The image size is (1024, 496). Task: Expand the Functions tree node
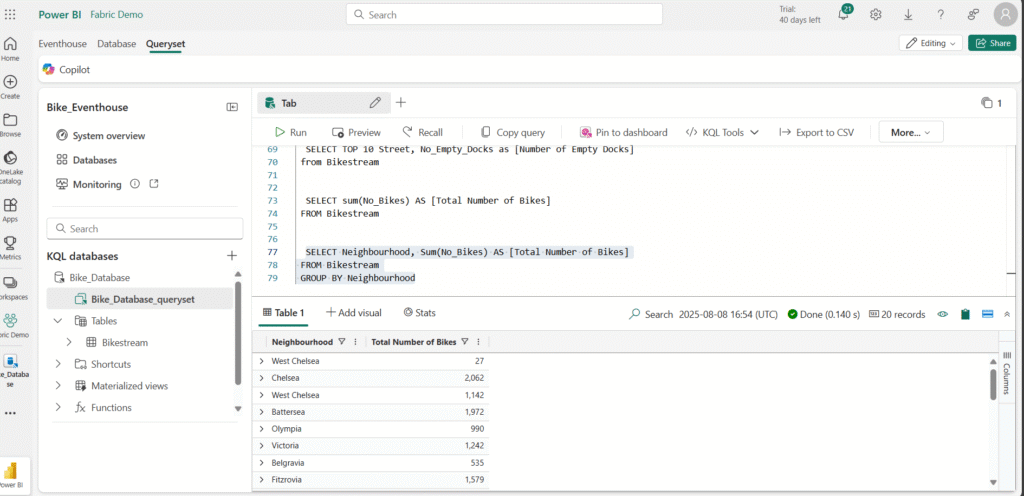tap(58, 407)
